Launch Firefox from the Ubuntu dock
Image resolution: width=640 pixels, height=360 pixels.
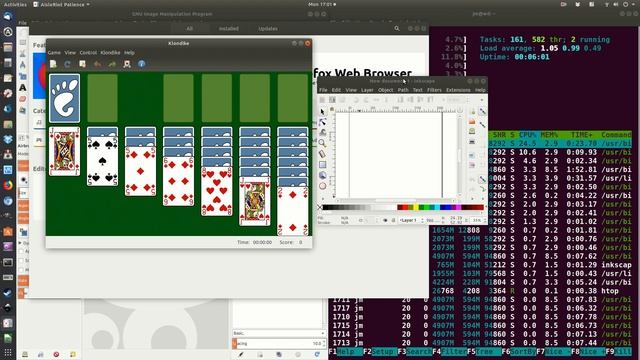pyautogui.click(x=8, y=185)
